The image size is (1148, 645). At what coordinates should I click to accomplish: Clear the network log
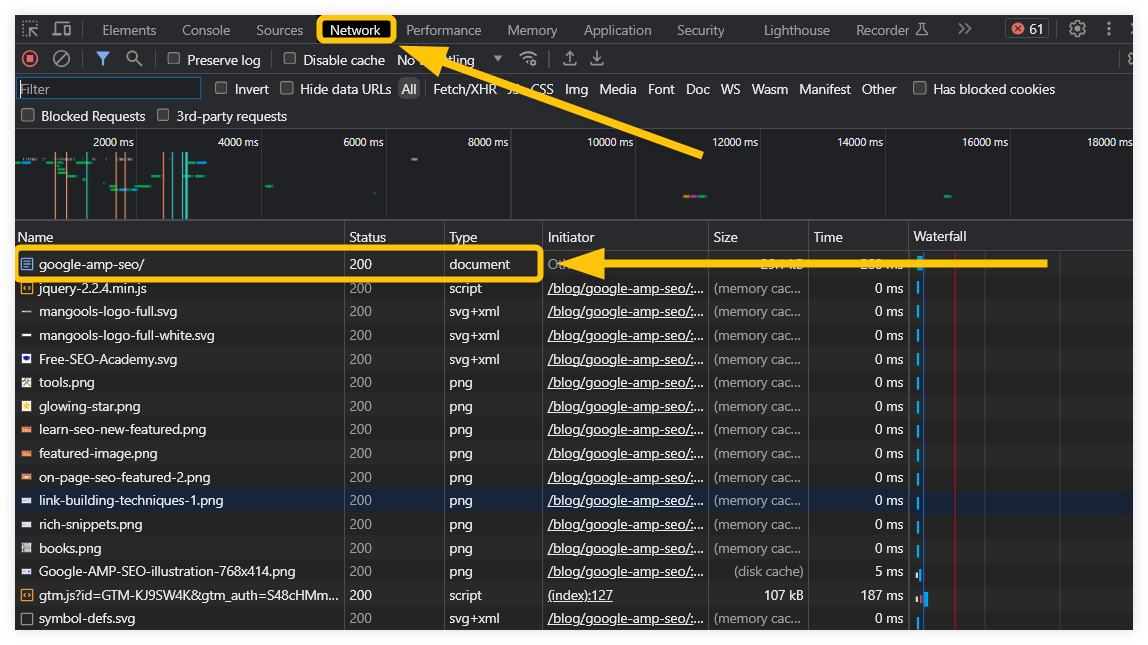point(62,59)
